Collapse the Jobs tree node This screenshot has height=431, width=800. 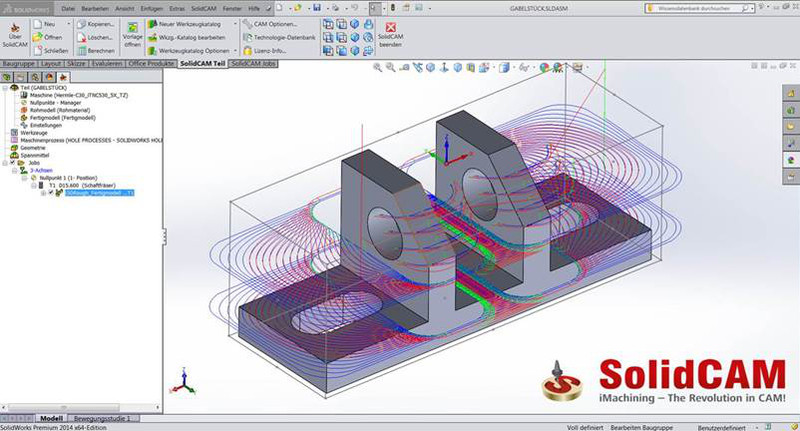[x=5, y=163]
